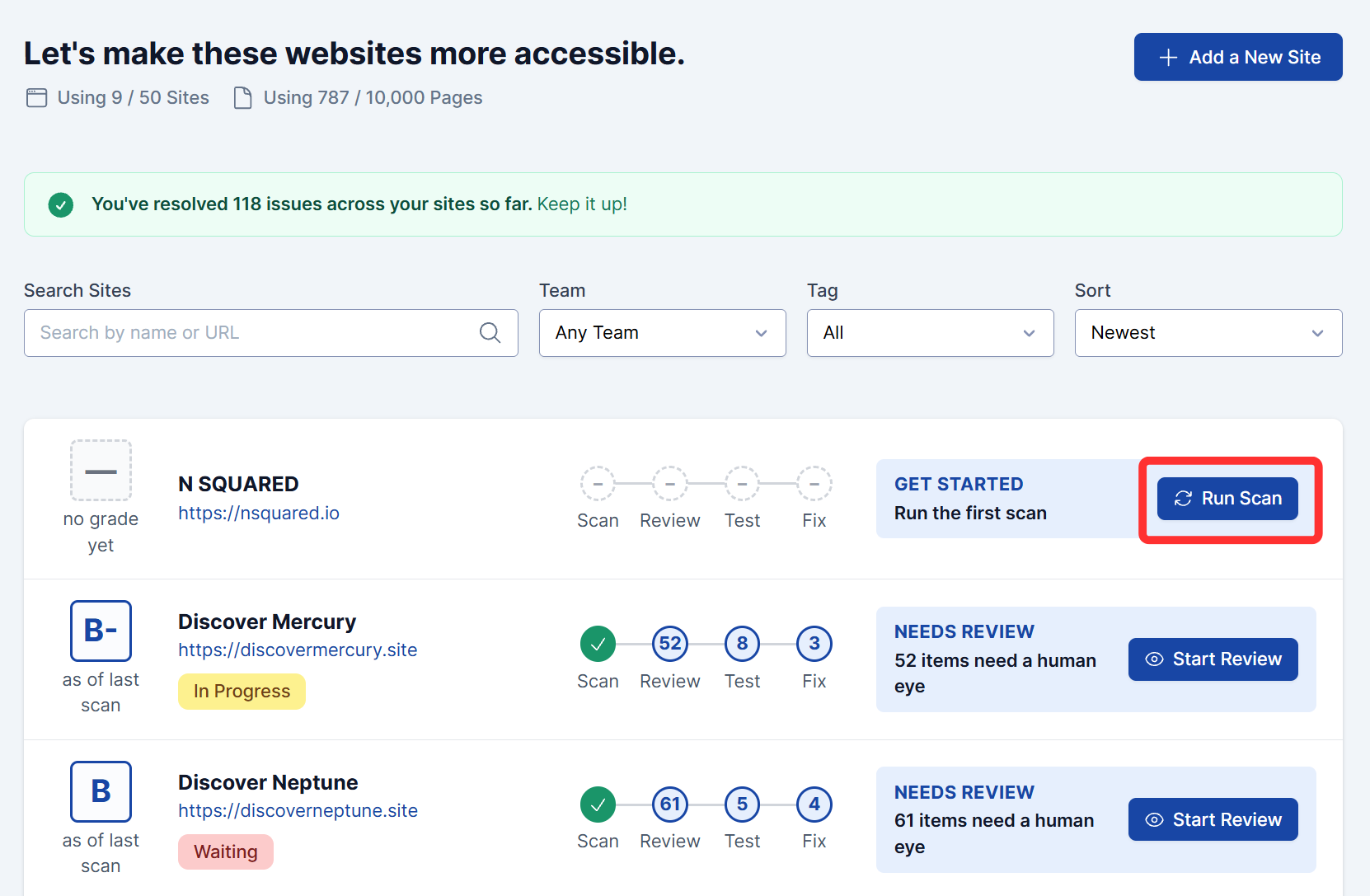
Task: Click the Waiting tag
Action: [226, 851]
